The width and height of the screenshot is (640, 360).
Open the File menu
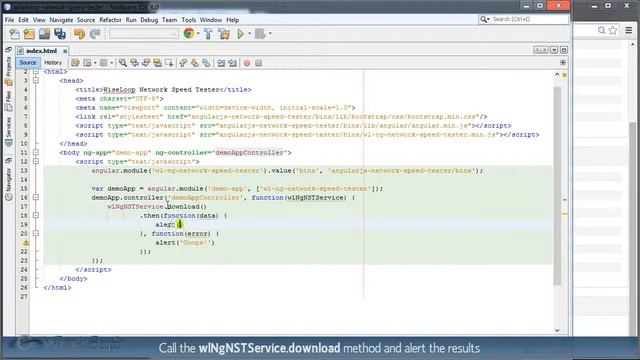[x=9, y=20]
